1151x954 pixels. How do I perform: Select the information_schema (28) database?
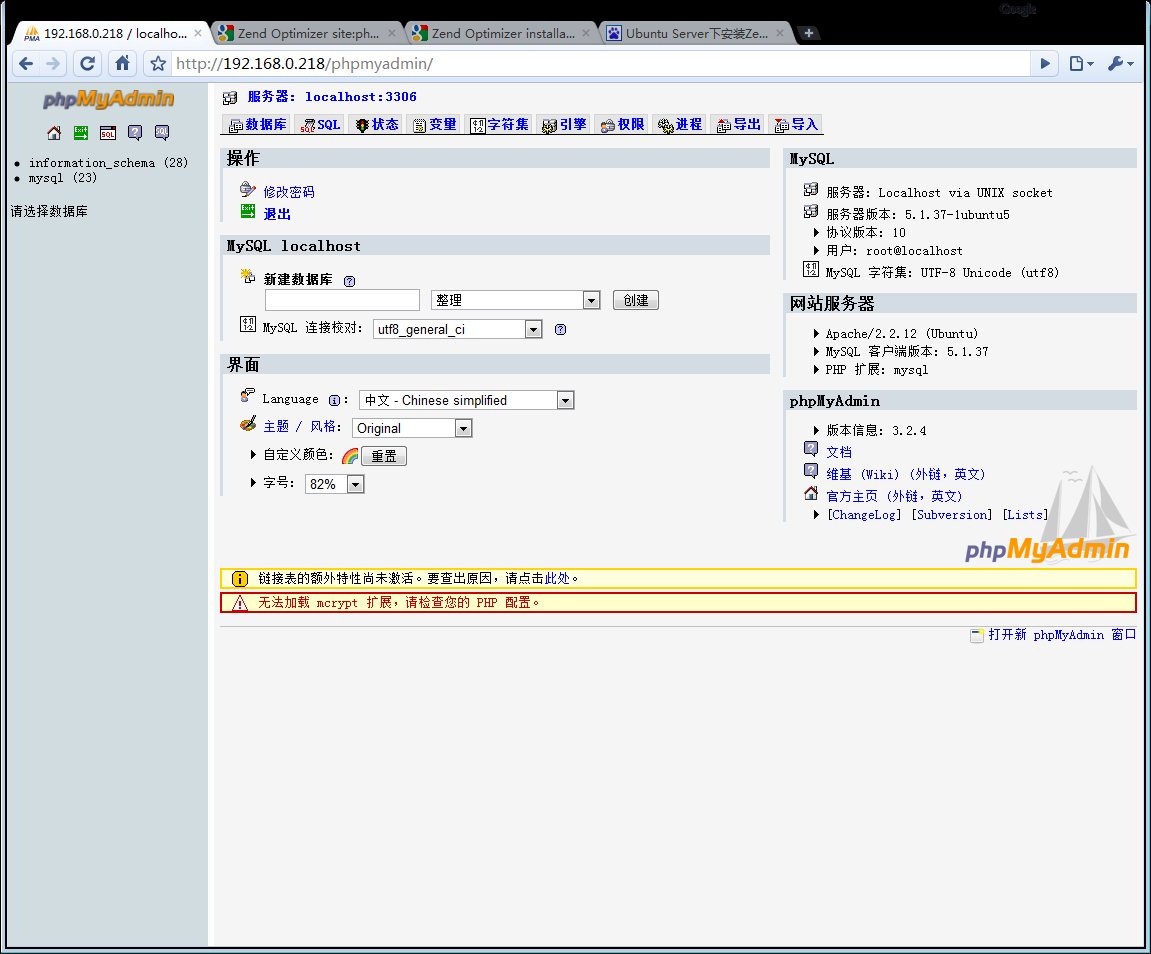108,162
